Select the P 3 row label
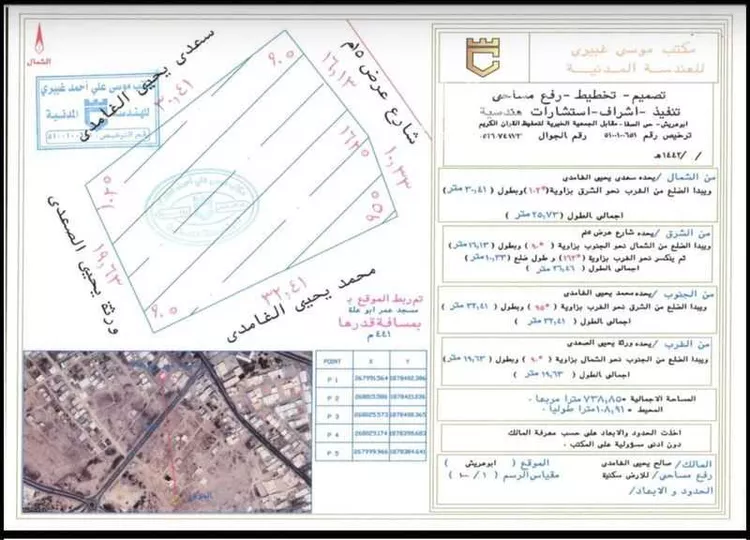 click(x=333, y=416)
